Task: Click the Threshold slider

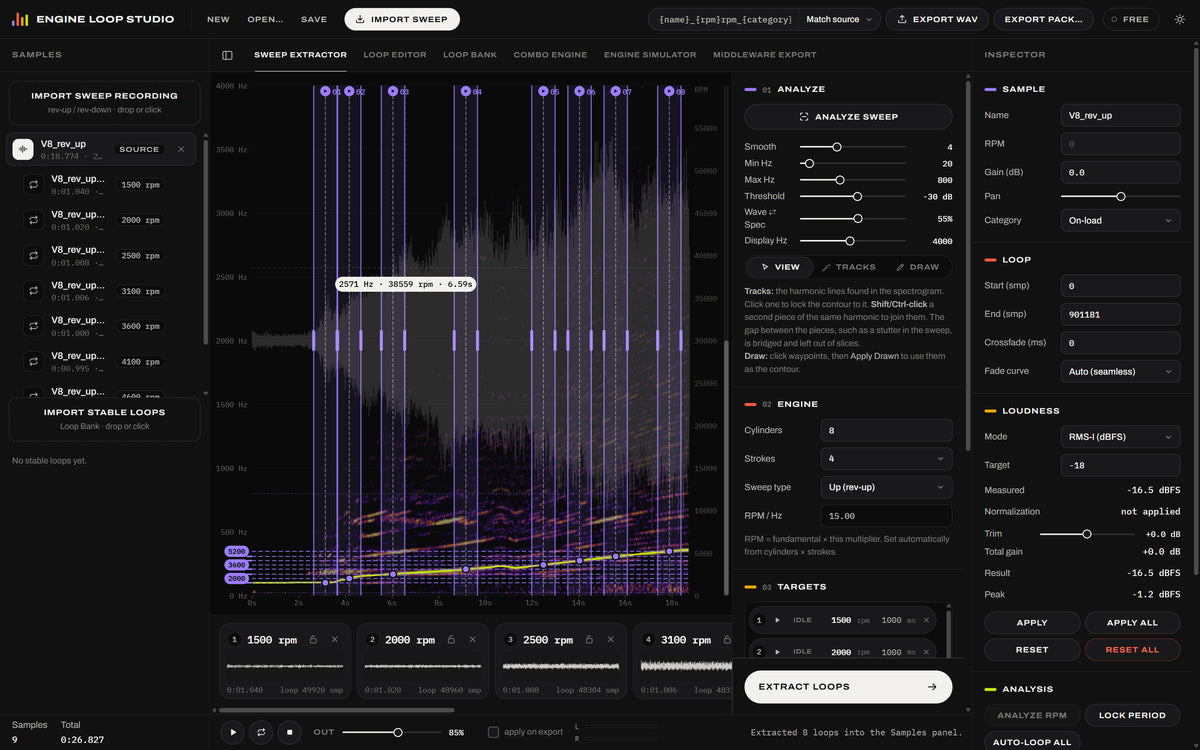Action: [x=853, y=196]
